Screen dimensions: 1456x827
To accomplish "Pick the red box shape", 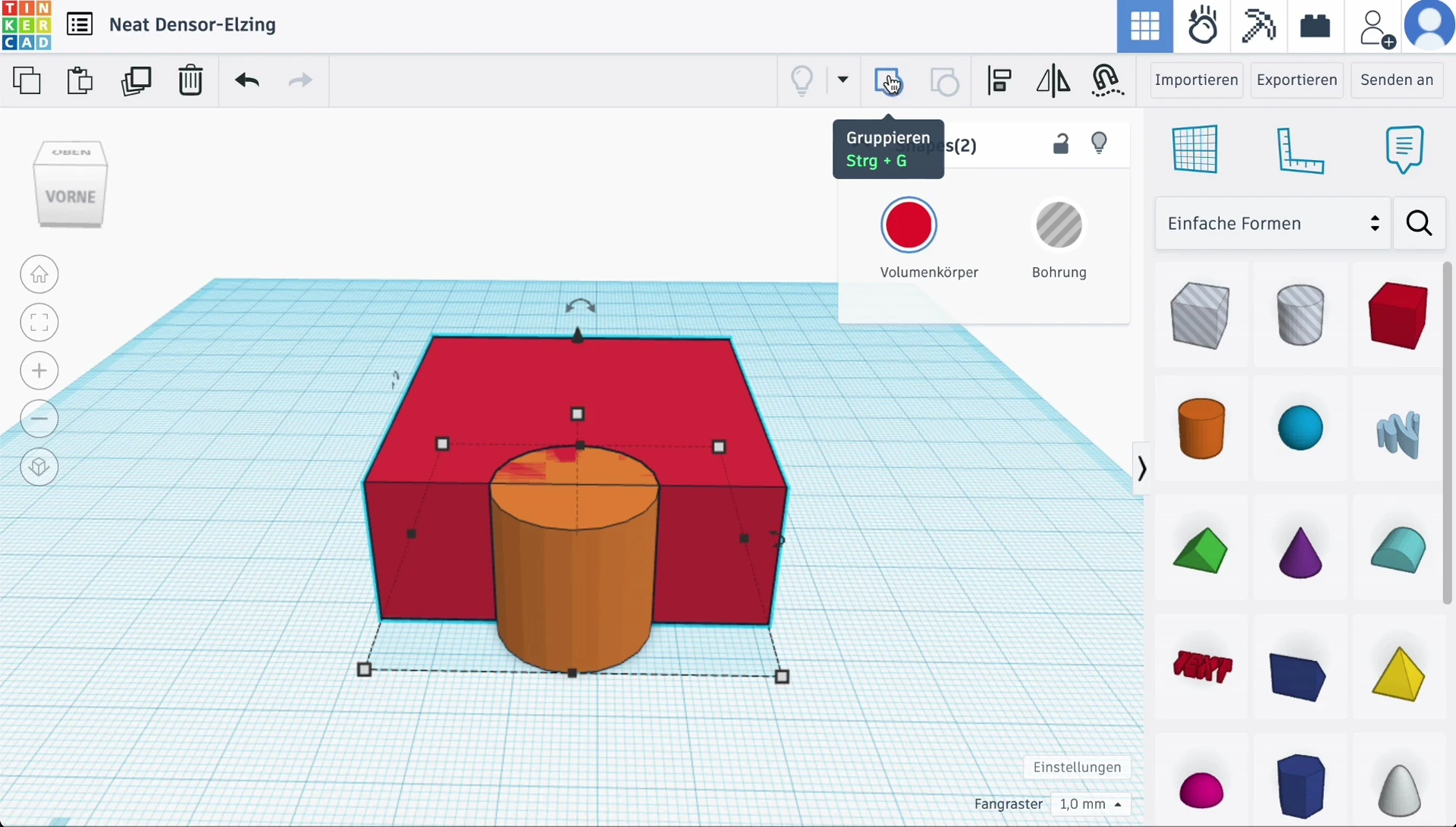I will click(1398, 315).
